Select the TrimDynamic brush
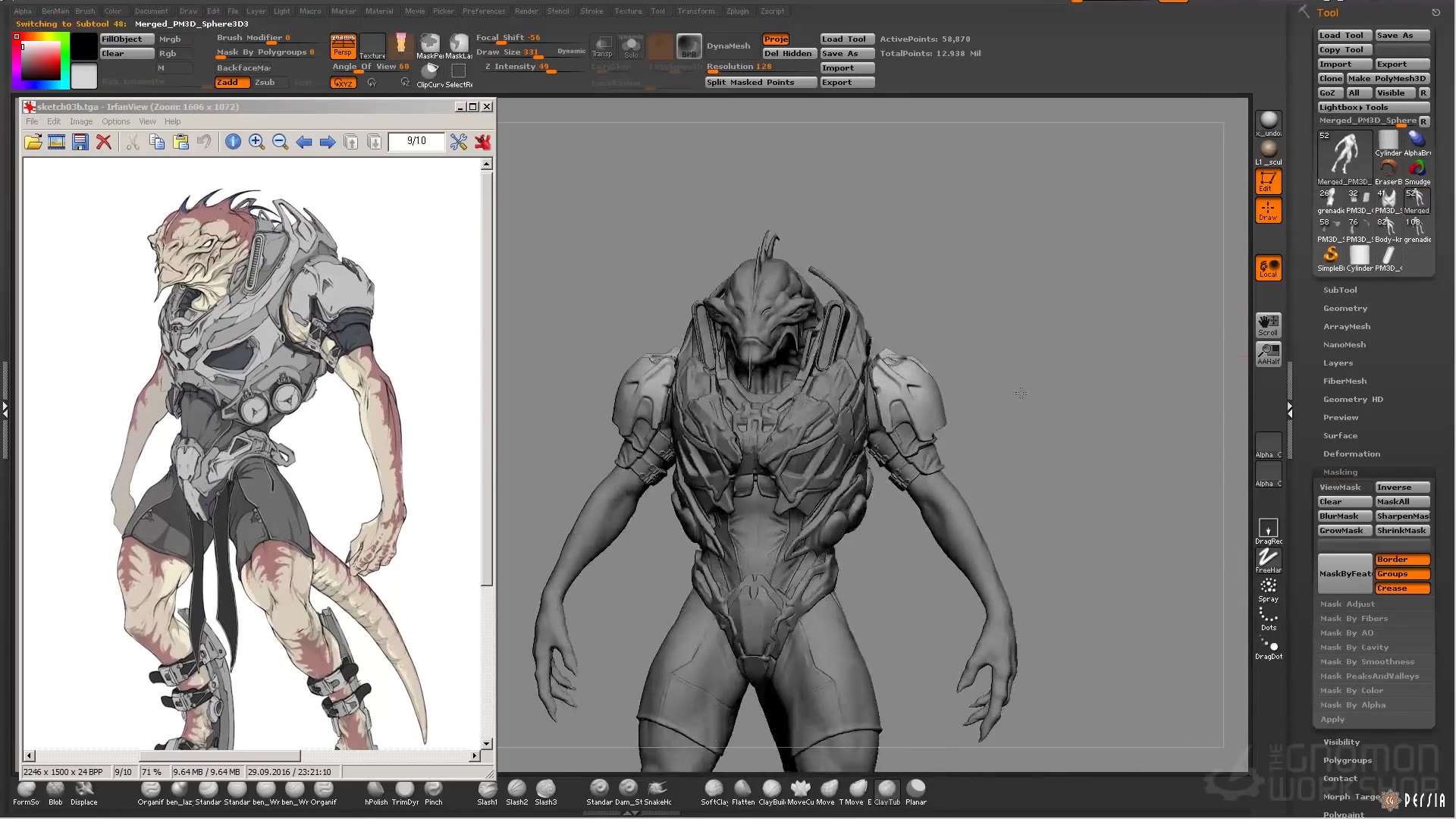The image size is (1456, 819). coord(404,792)
